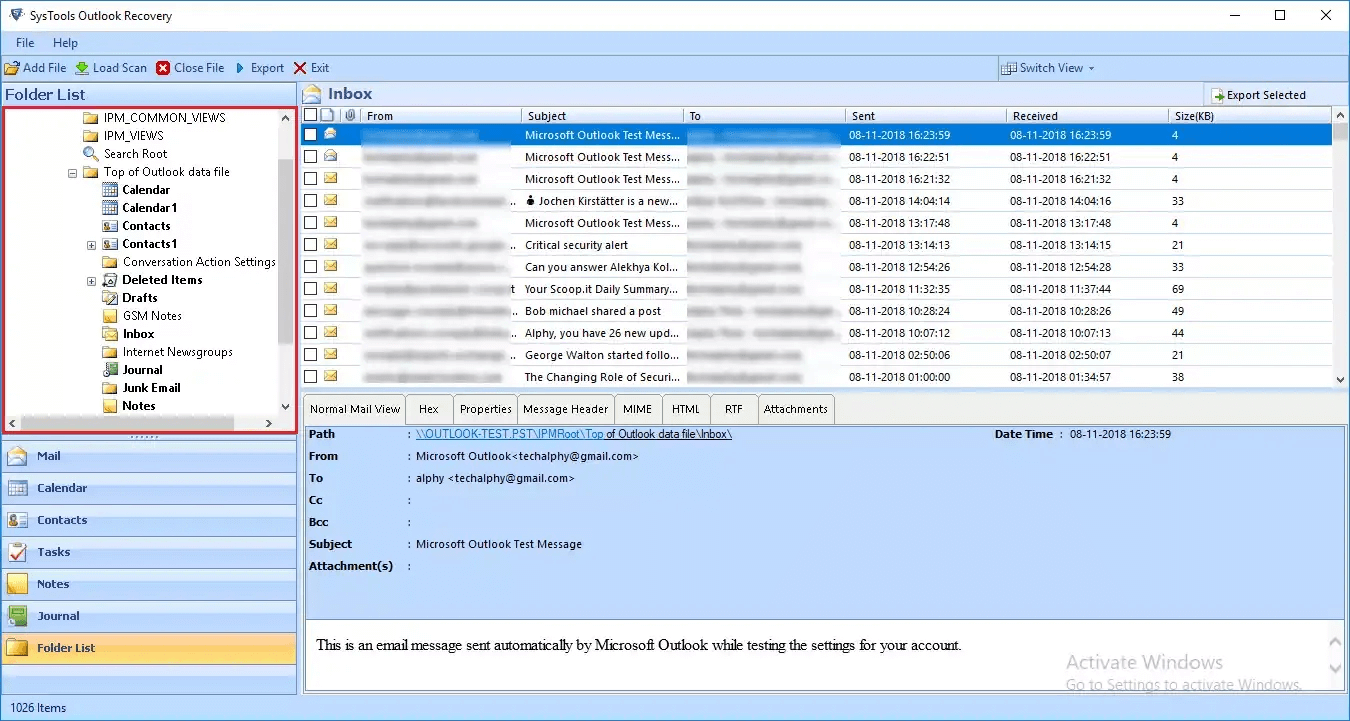The height and width of the screenshot is (721, 1350).
Task: Click the Journal folder icon in tree
Action: point(110,370)
